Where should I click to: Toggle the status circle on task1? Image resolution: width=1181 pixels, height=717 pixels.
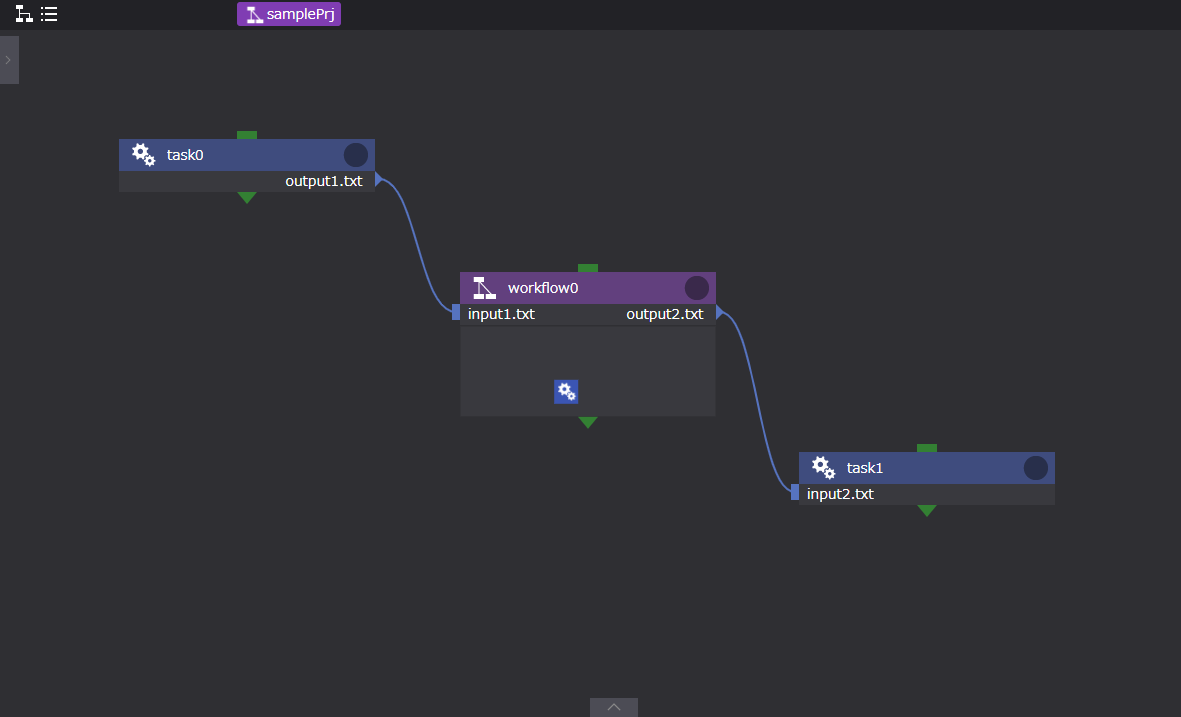point(1036,468)
